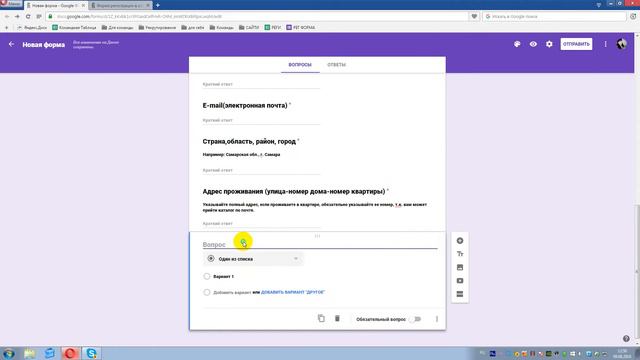Add a section from side toolbar
The height and width of the screenshot is (360, 640).
click(x=460, y=294)
